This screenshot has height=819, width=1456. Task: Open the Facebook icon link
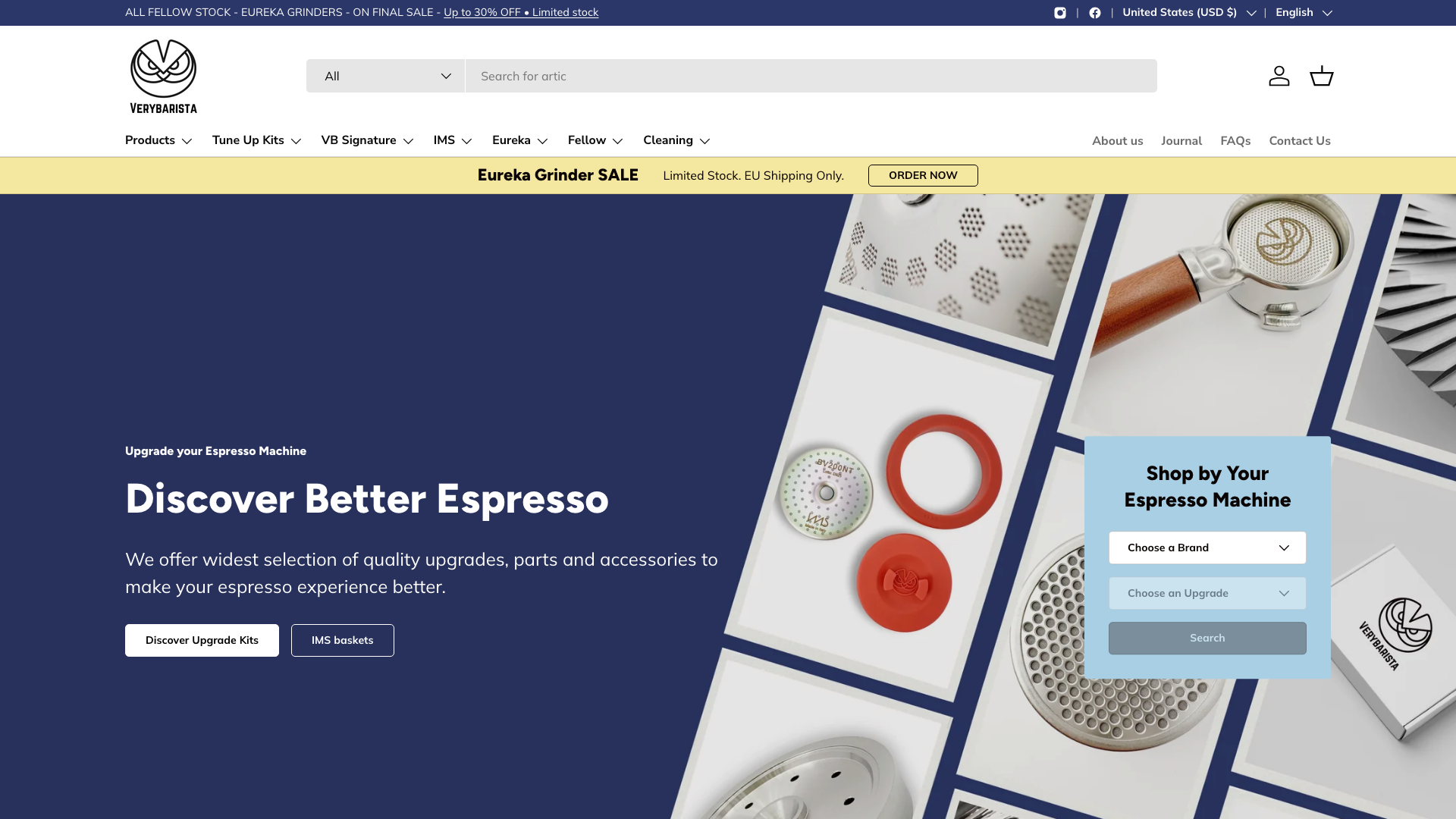click(1095, 13)
